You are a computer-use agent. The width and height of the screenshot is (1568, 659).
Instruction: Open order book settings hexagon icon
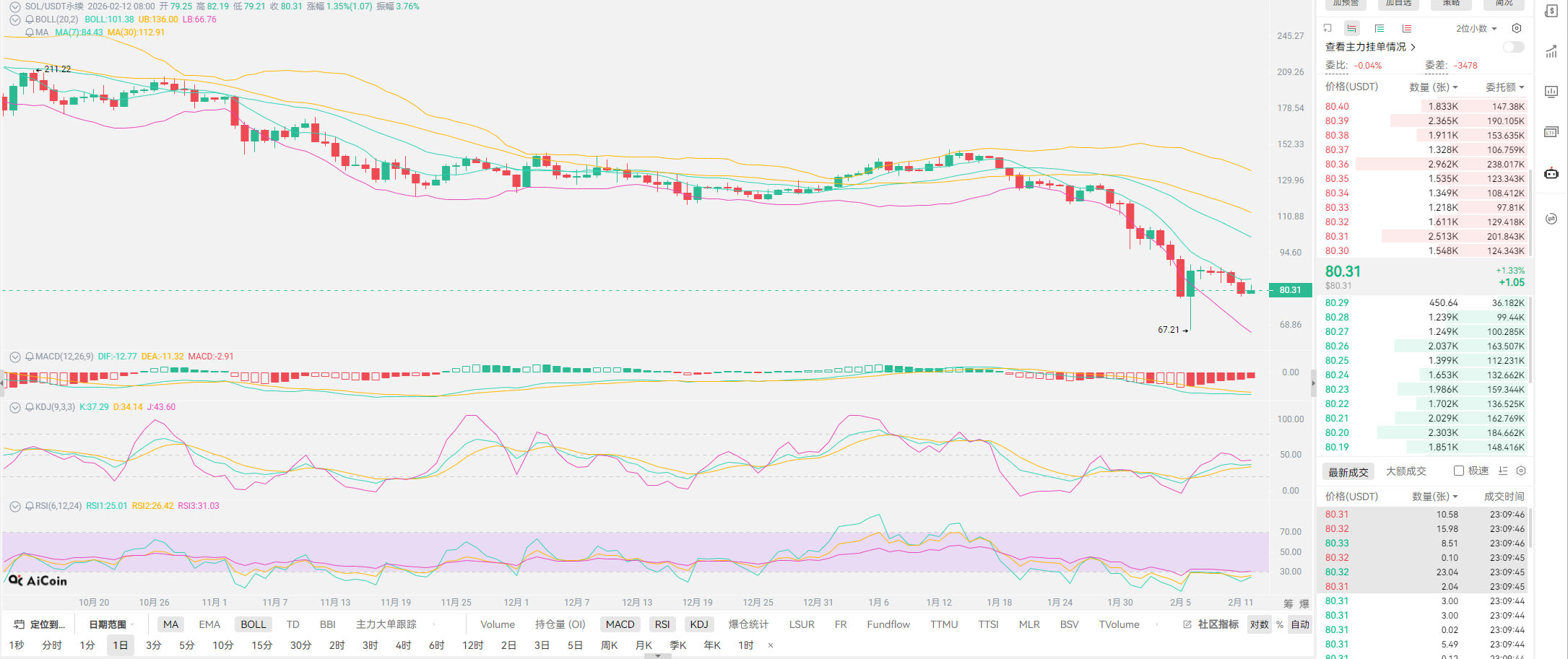[x=1517, y=29]
